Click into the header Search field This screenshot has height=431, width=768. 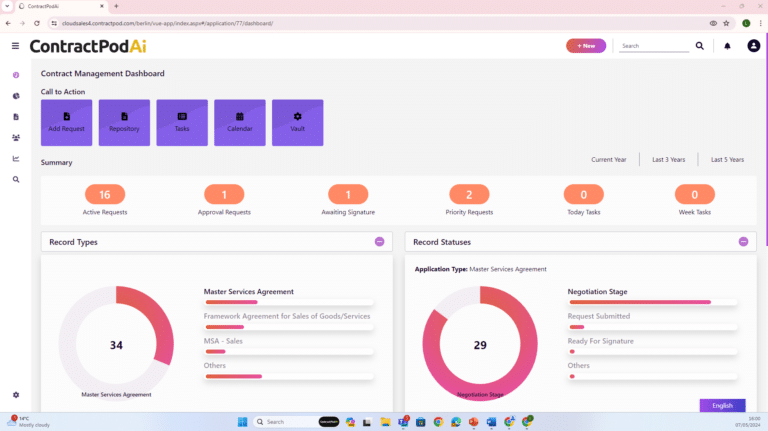pos(654,46)
